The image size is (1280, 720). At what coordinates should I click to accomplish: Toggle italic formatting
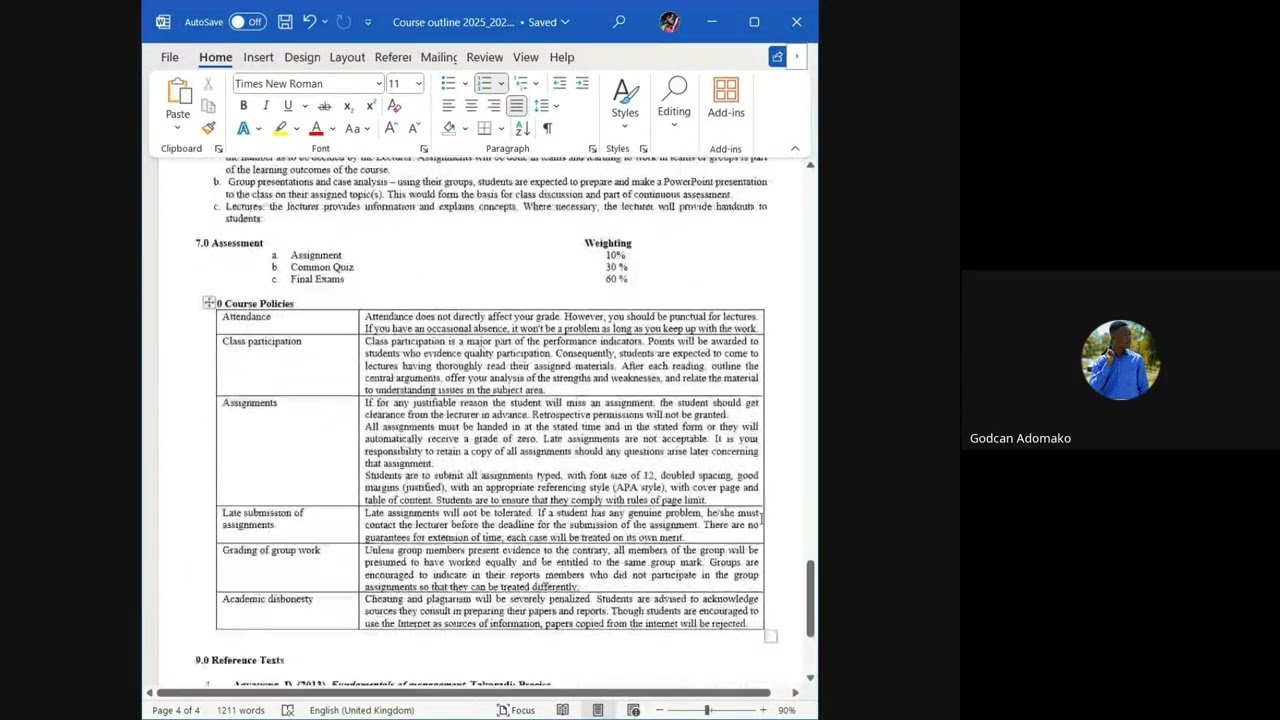(265, 106)
